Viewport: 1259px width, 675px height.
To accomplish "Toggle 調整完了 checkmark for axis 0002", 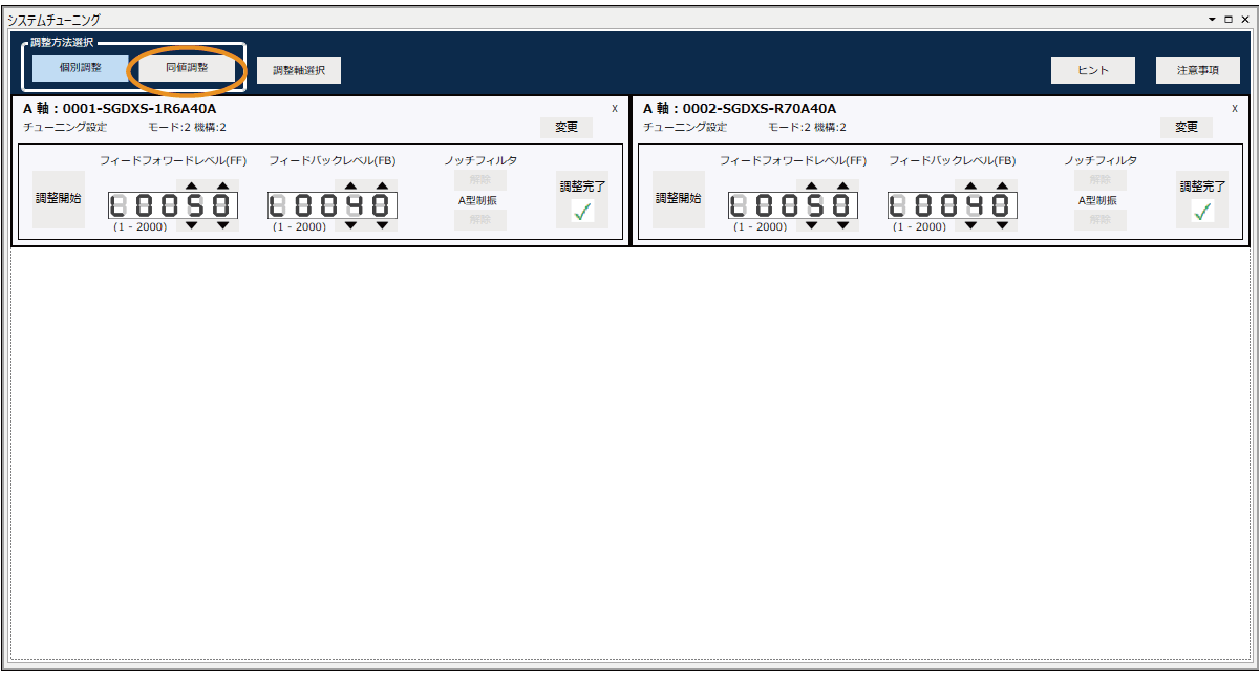I will (1203, 211).
